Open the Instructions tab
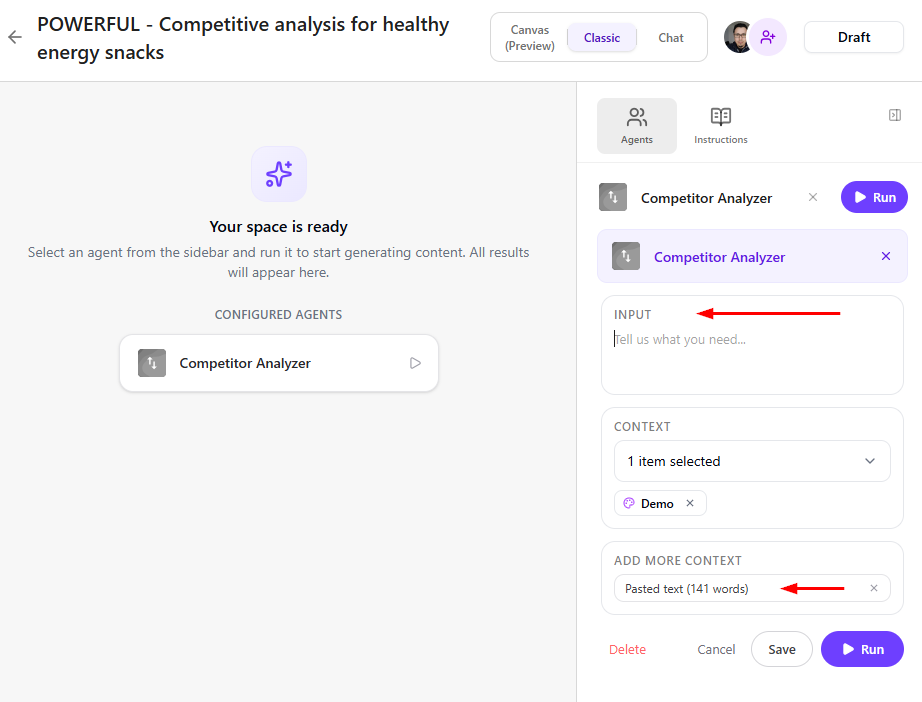The height and width of the screenshot is (702, 922). coord(721,126)
